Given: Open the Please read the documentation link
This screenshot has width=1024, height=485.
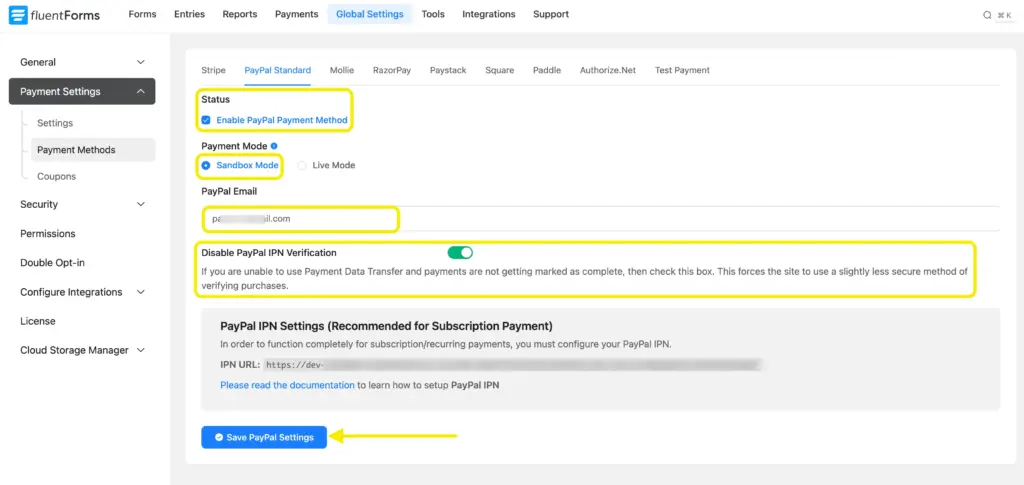Looking at the screenshot, I should click(287, 385).
